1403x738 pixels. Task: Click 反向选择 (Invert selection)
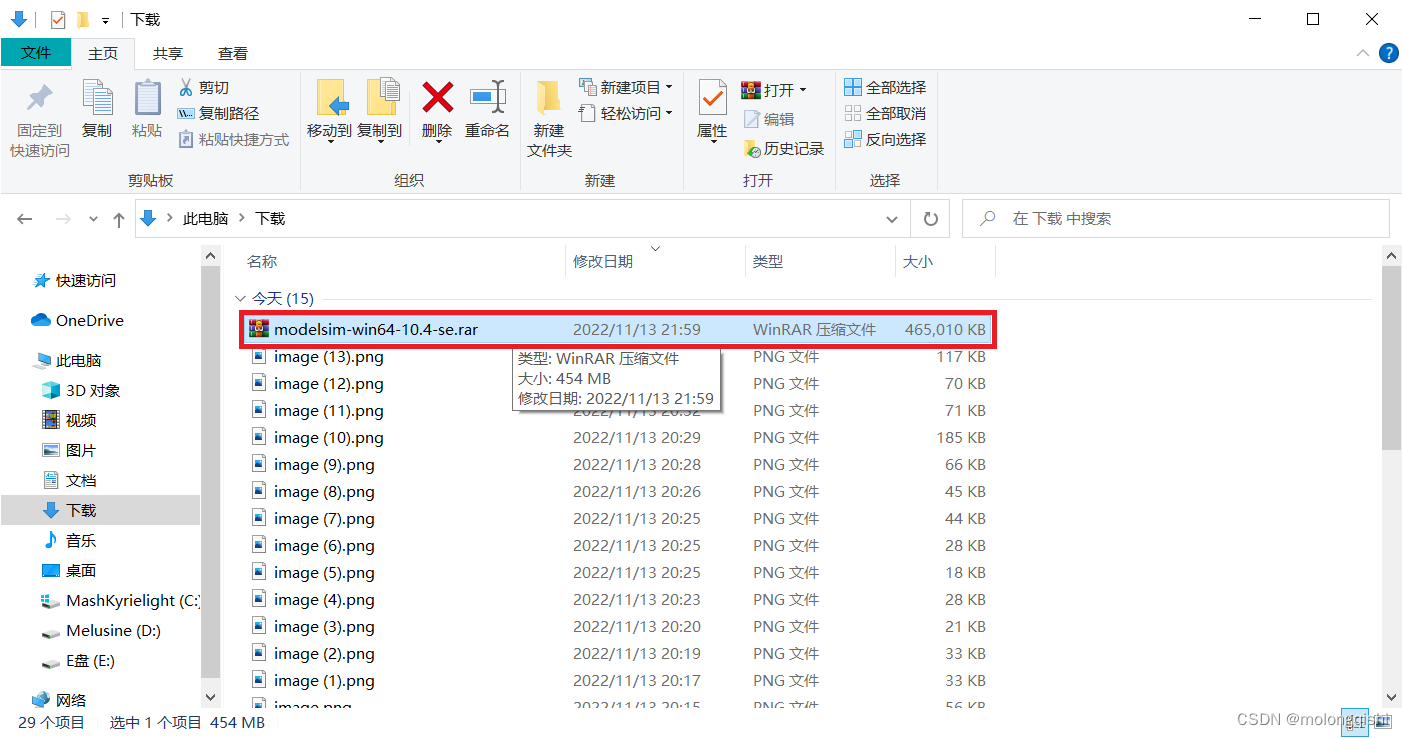pyautogui.click(x=885, y=139)
